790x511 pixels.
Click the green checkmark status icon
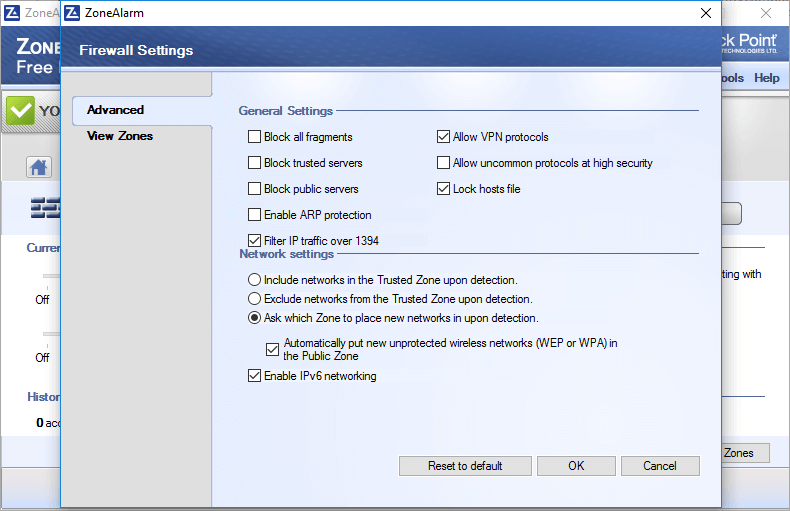pyautogui.click(x=20, y=111)
